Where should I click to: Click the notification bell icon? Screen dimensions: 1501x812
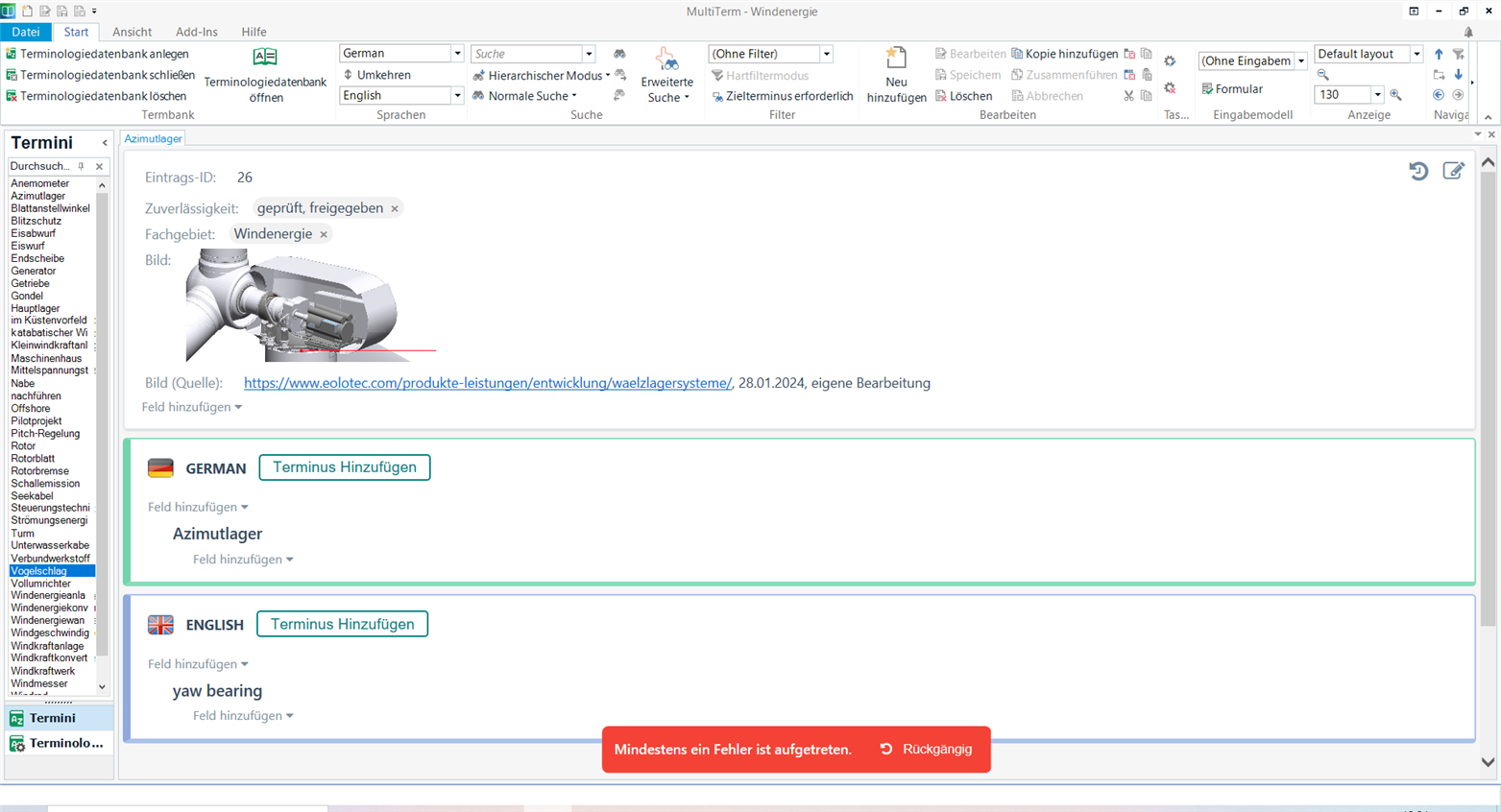pos(1468,32)
